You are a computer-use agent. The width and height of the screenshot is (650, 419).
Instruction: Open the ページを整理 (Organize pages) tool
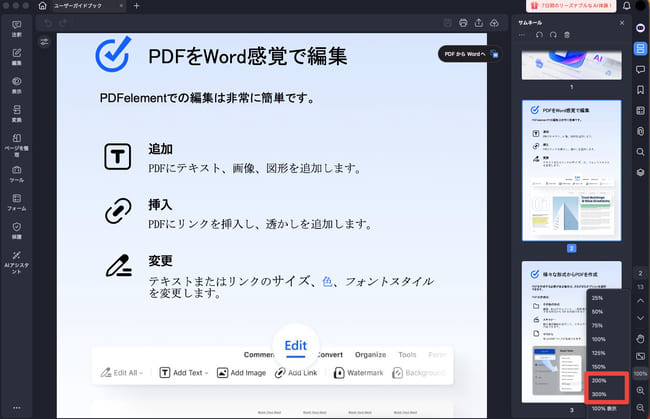point(17,144)
